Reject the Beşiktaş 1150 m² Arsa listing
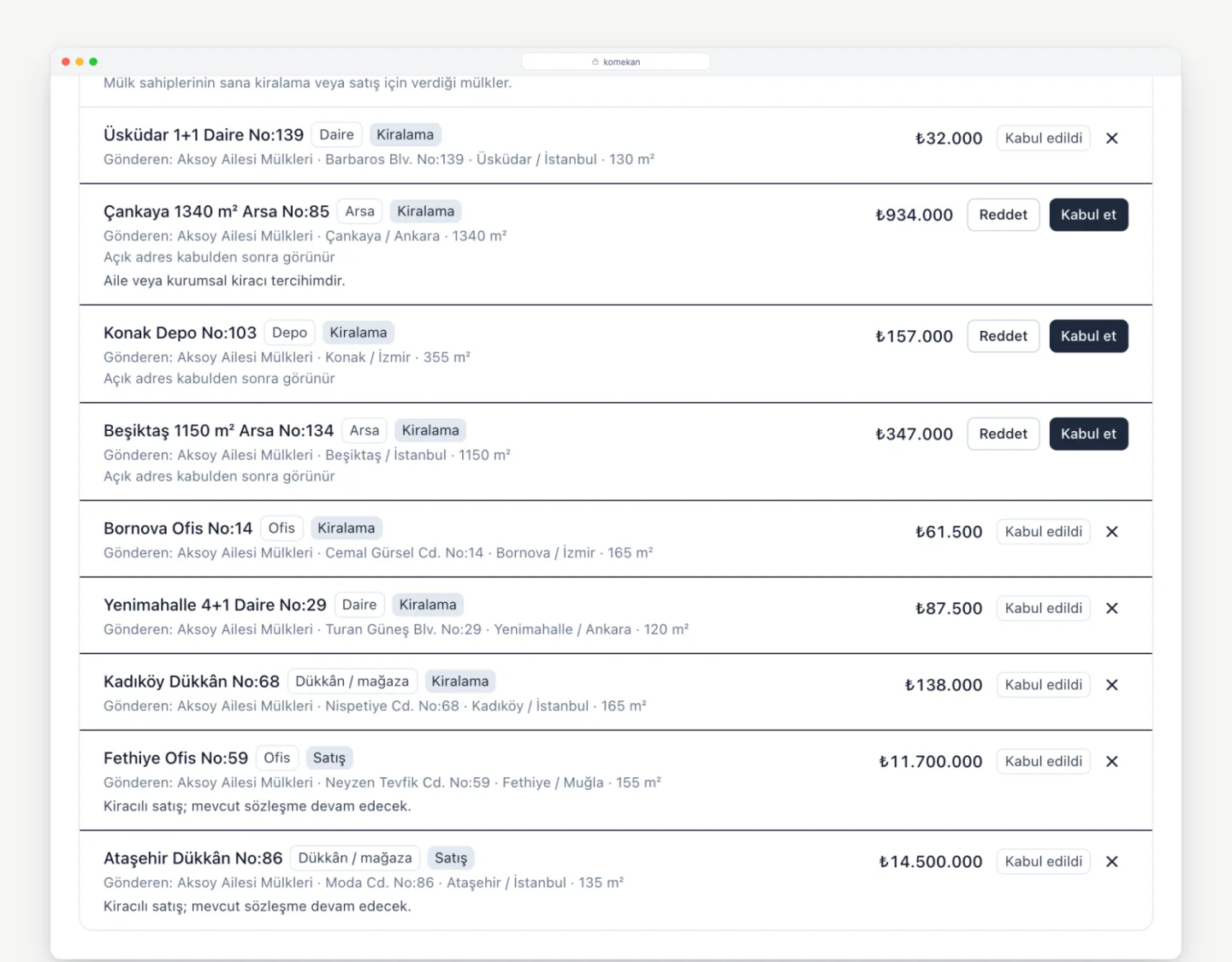 [x=1003, y=434]
